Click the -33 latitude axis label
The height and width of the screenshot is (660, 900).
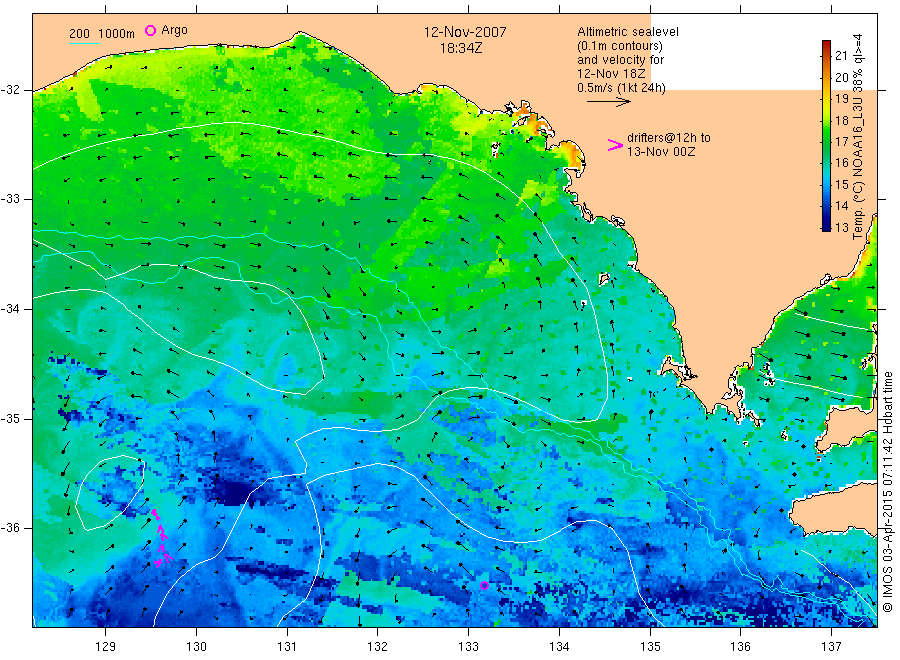pyautogui.click(x=11, y=199)
